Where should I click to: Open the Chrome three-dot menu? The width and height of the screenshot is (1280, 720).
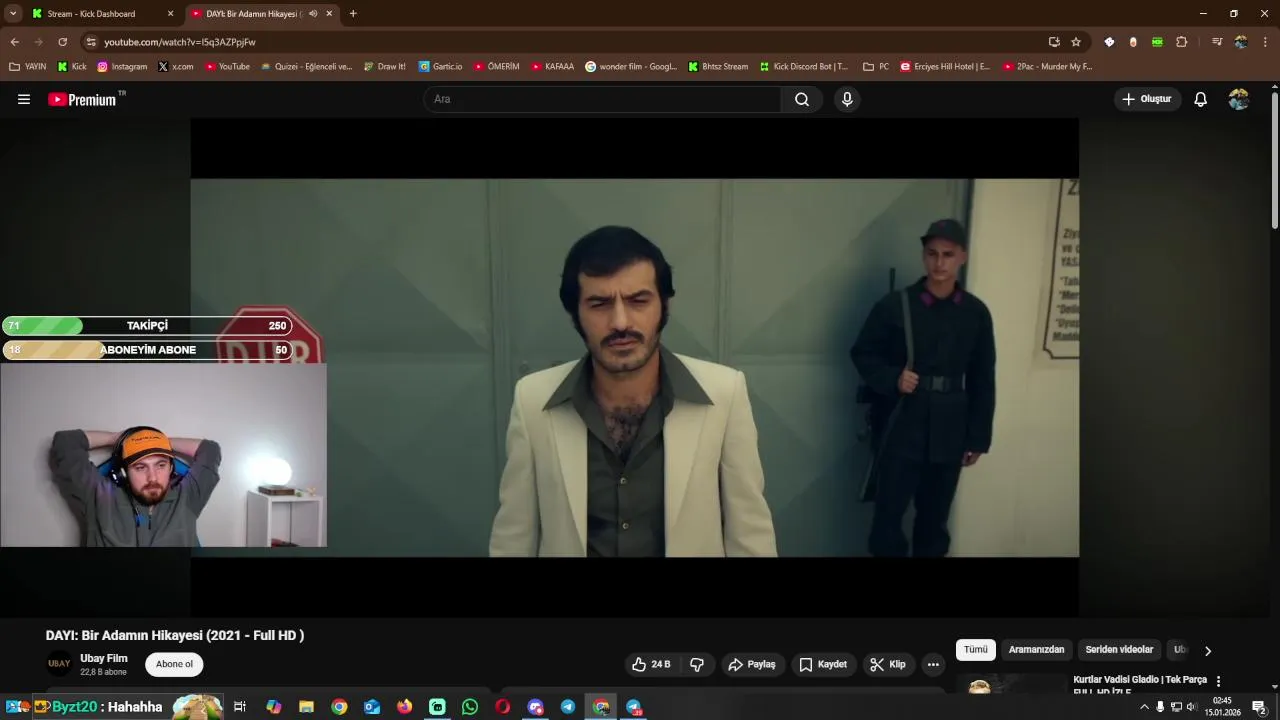[1266, 42]
